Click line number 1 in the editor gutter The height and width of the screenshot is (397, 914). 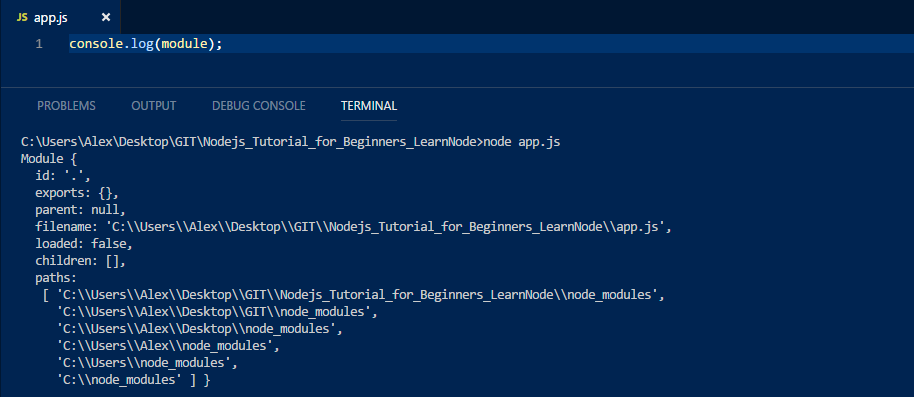[x=38, y=44]
